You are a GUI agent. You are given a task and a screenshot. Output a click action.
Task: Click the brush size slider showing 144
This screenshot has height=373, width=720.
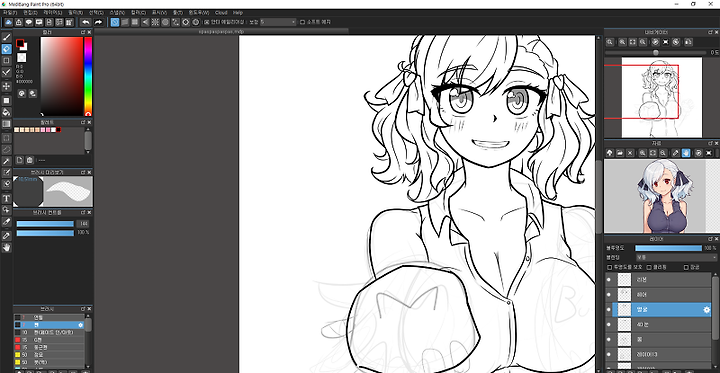tap(45, 224)
